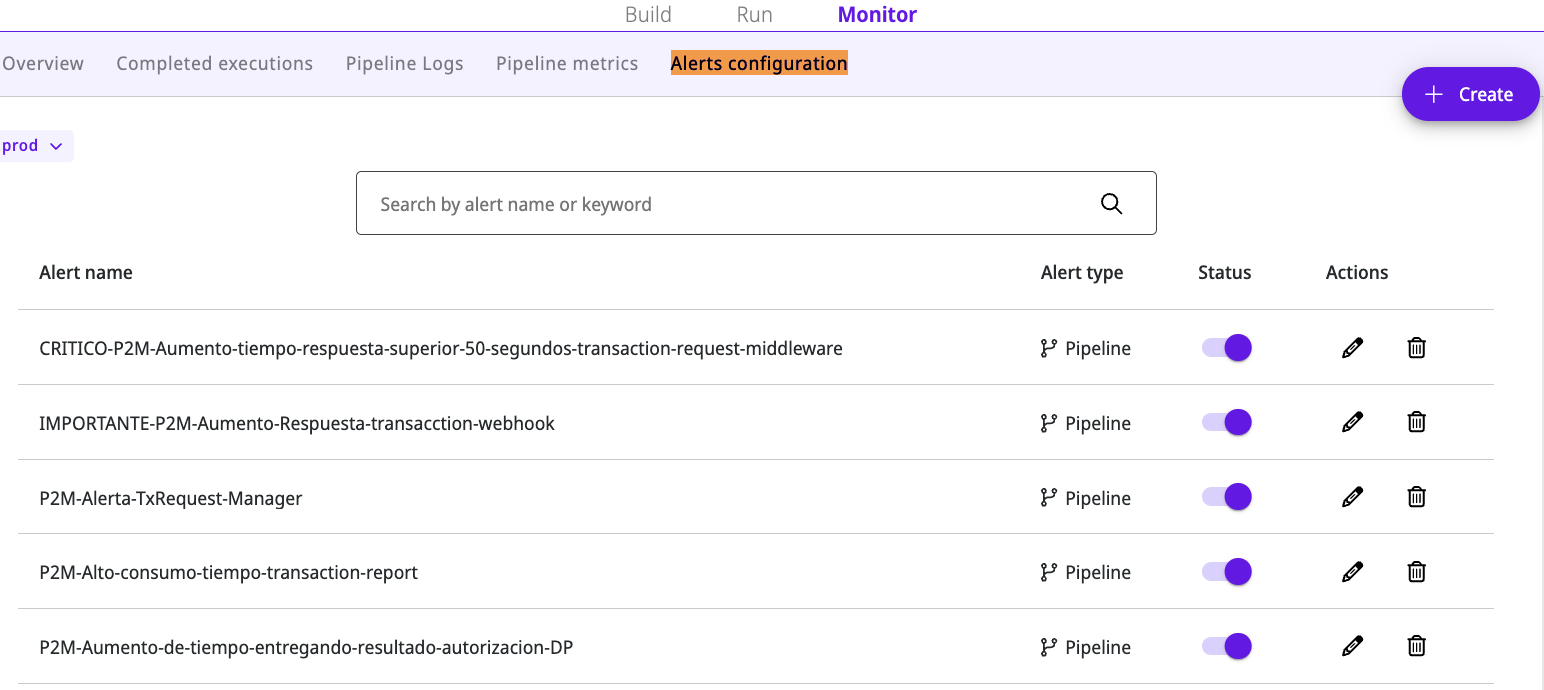The image size is (1544, 690).
Task: Disable the CRITICO-P2M alert status toggle
Action: [x=1227, y=348]
